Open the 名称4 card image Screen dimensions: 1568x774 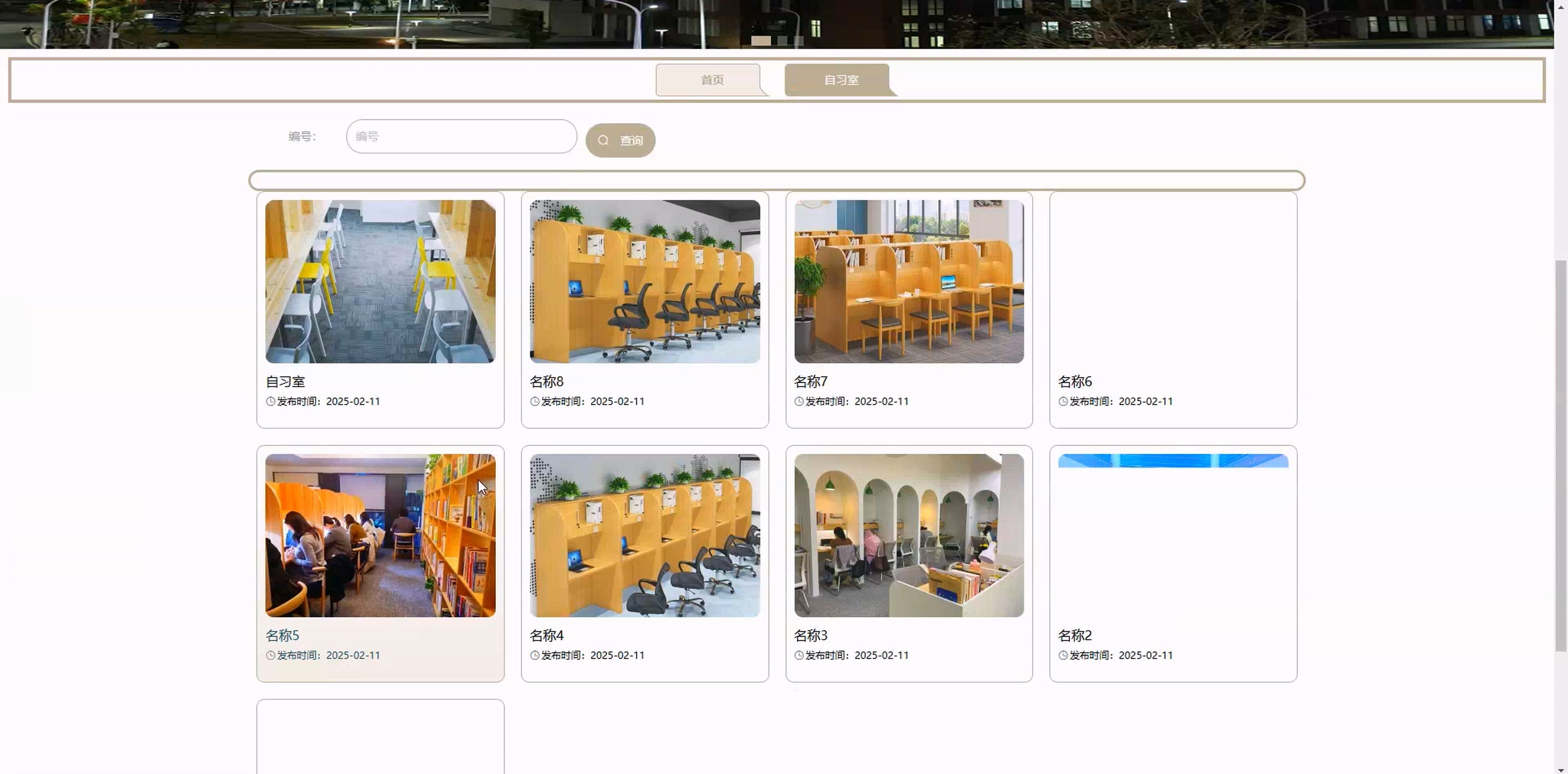[x=645, y=535]
